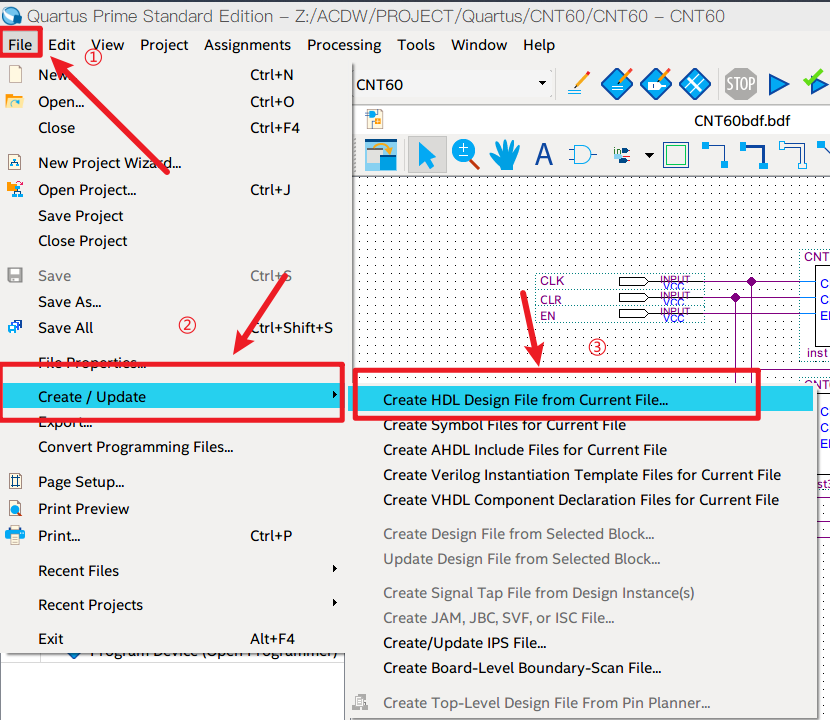Choose Save As...
The height and width of the screenshot is (720, 830).
69,302
